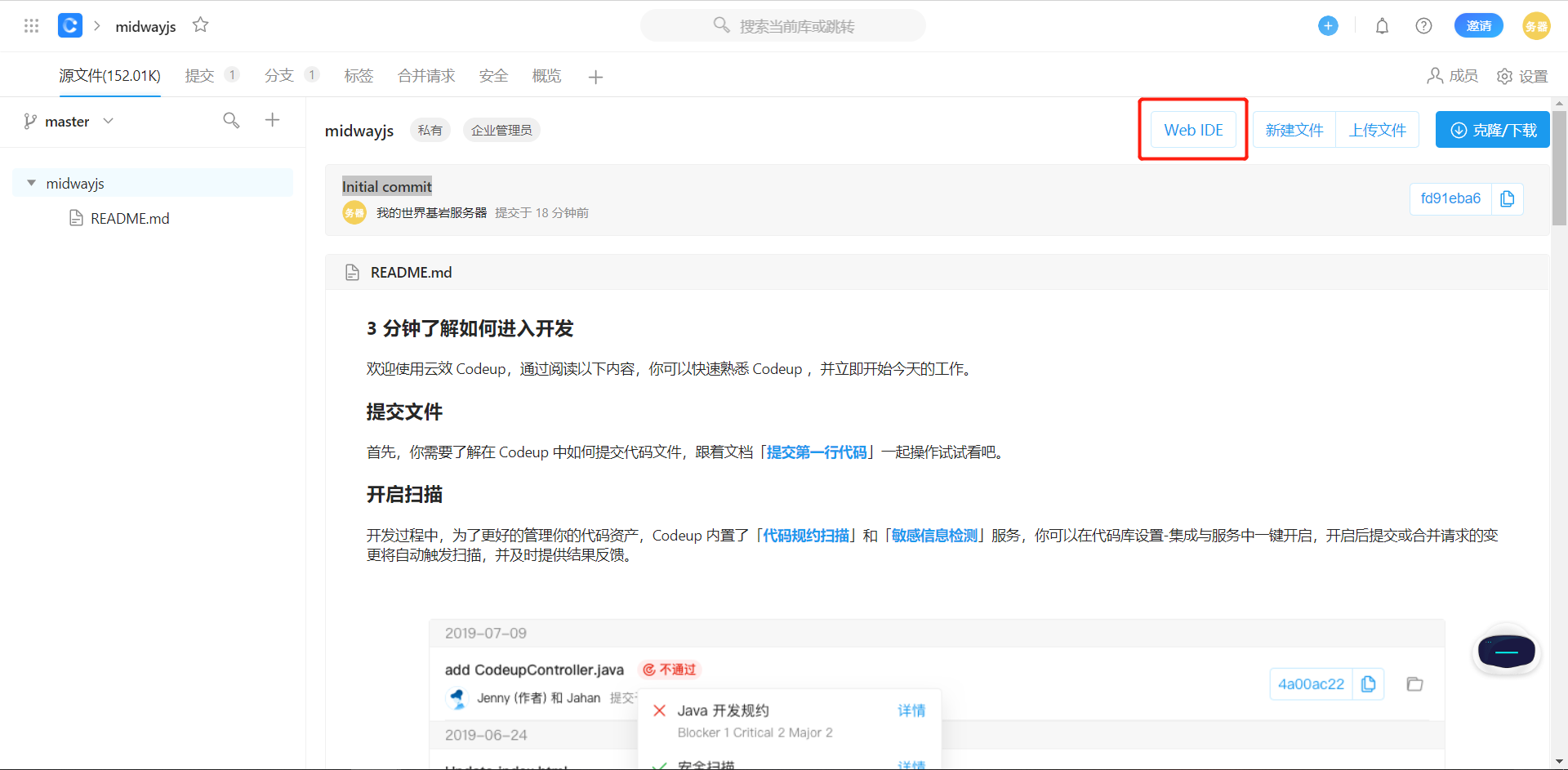
Task: Open the 代码规约扫描 link
Action: coord(805,536)
